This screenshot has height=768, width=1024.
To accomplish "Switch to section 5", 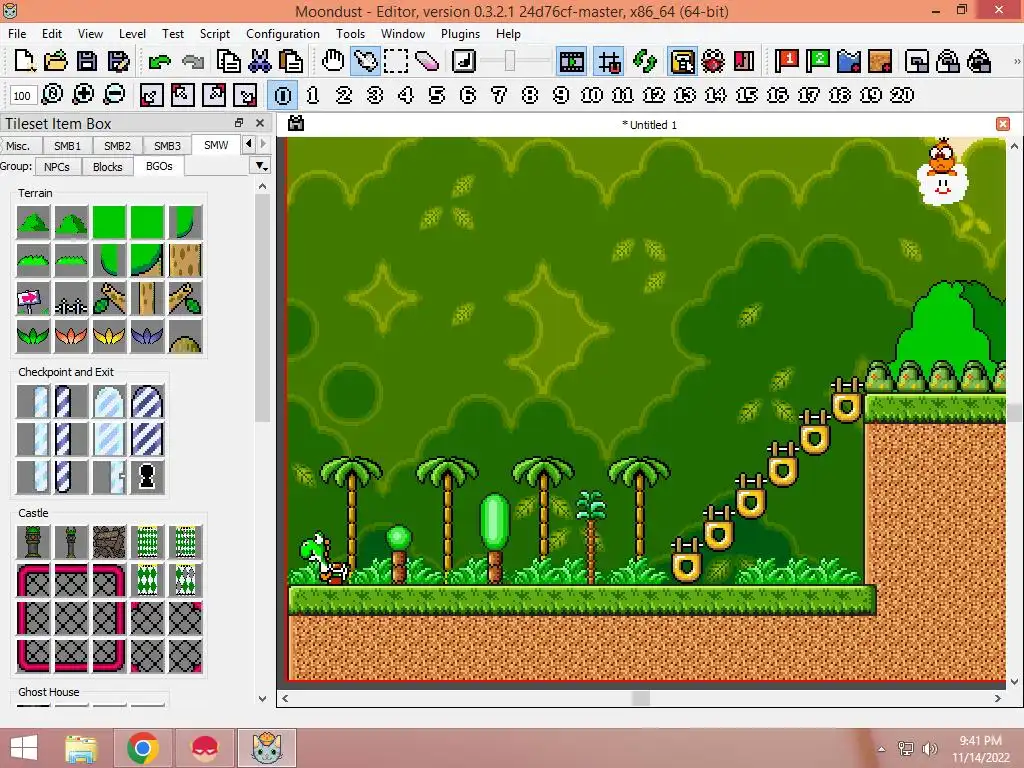I will point(436,95).
